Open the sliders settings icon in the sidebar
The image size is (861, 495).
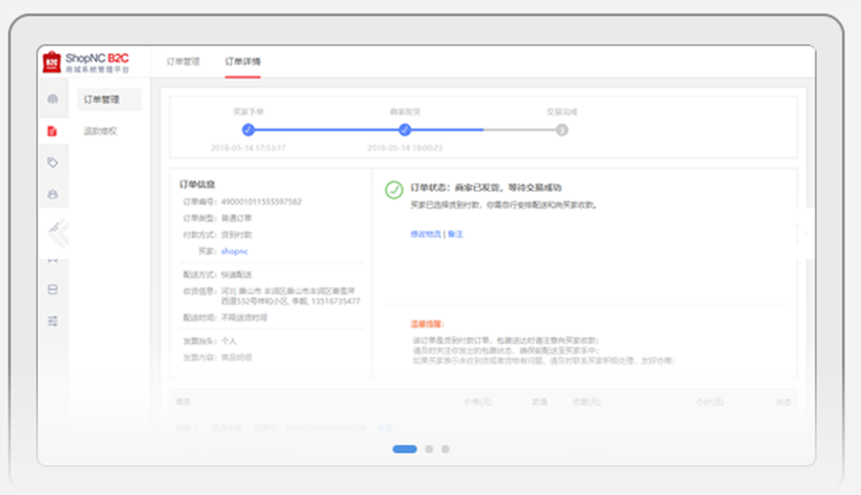click(53, 321)
